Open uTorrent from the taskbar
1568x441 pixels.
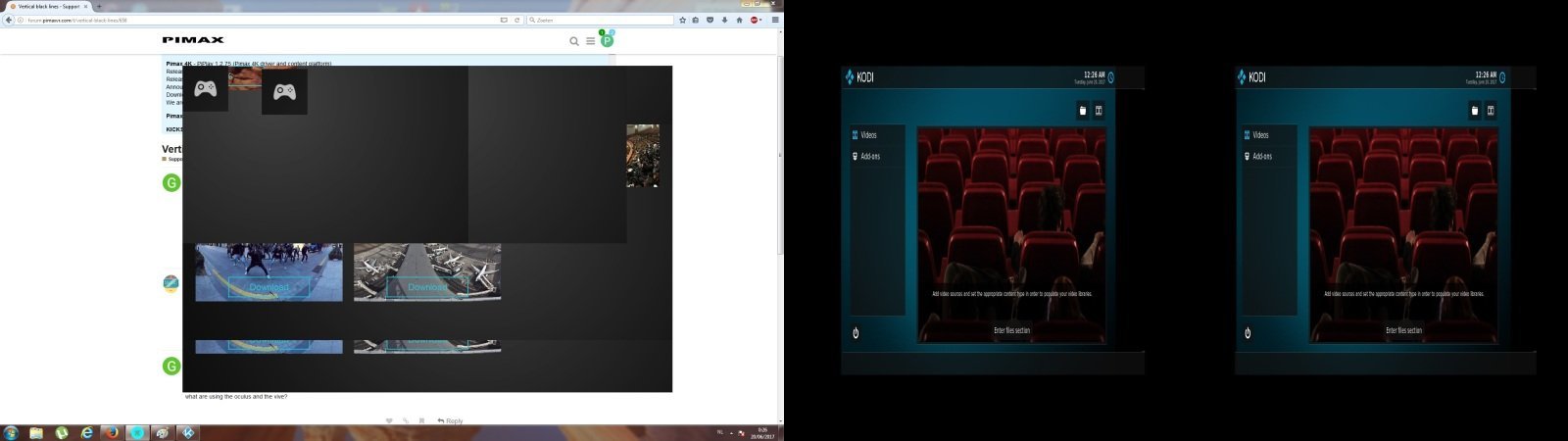tap(61, 433)
